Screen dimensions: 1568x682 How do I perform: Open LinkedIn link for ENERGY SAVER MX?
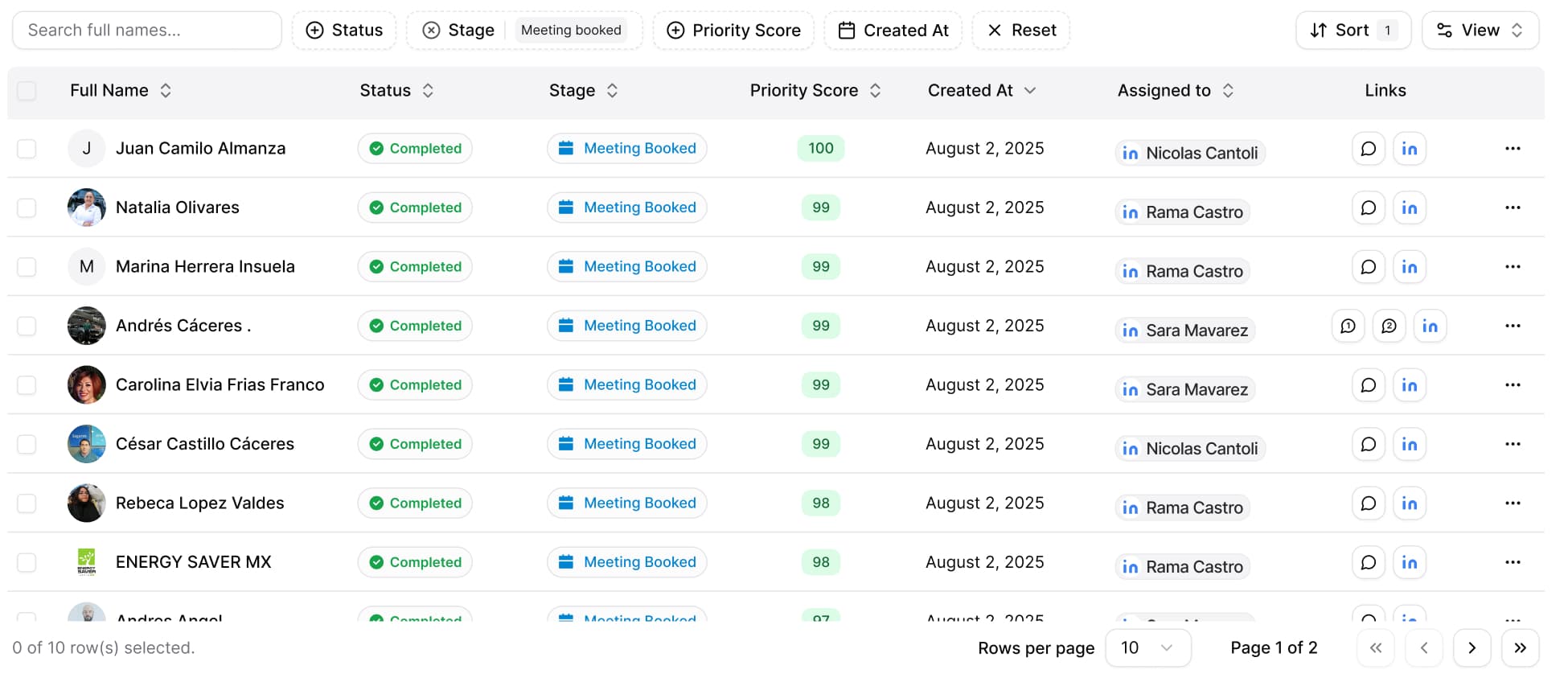click(1409, 562)
